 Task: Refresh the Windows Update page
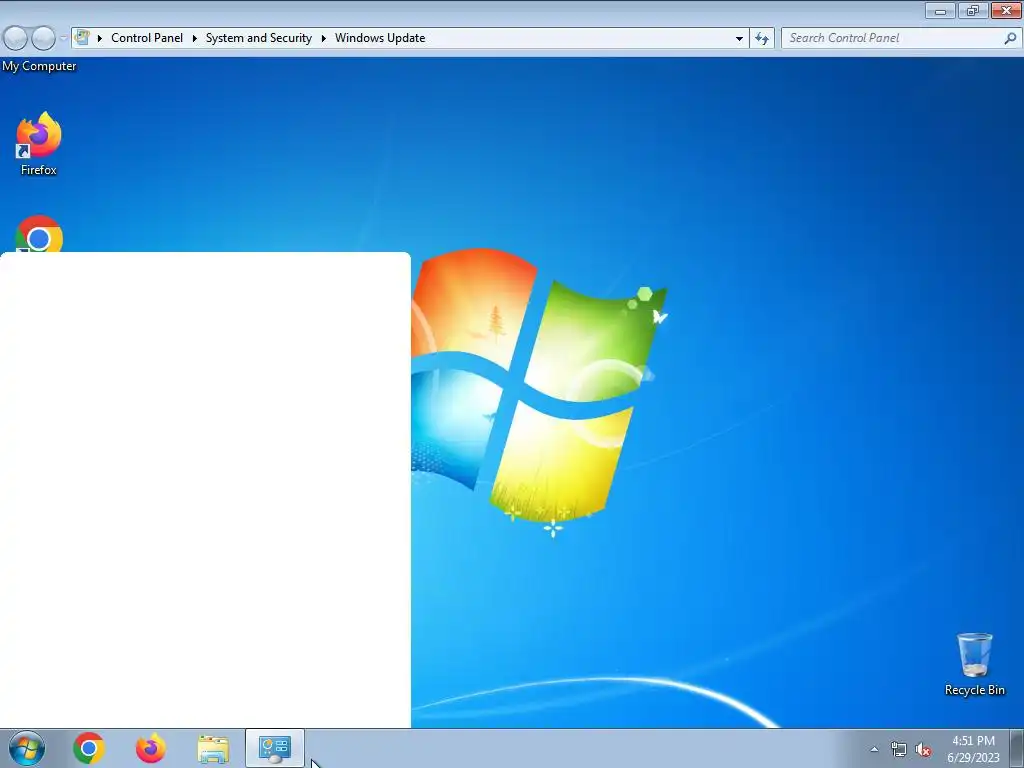point(762,38)
